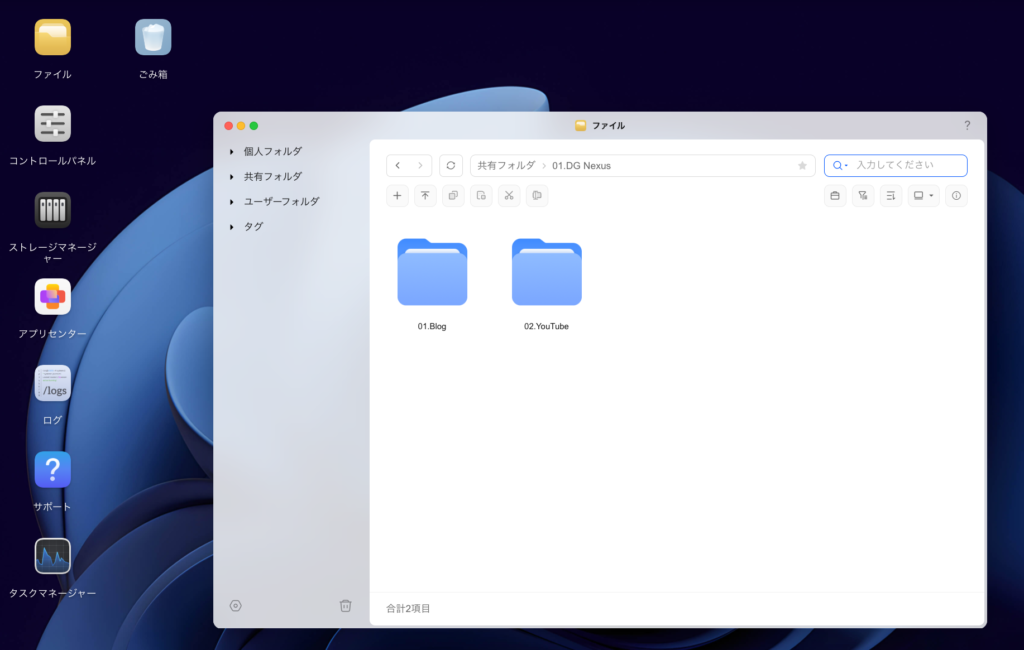Click the scissors cut toolbar icon
This screenshot has width=1024, height=650.
(509, 195)
